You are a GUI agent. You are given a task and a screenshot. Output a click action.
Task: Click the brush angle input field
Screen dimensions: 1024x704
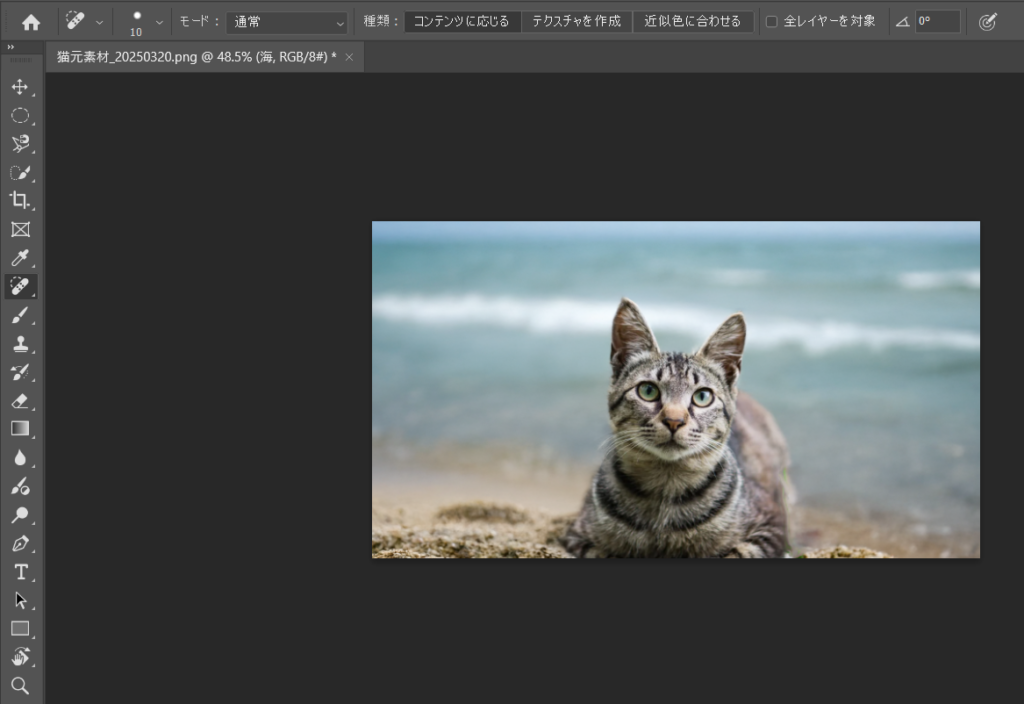tap(937, 22)
